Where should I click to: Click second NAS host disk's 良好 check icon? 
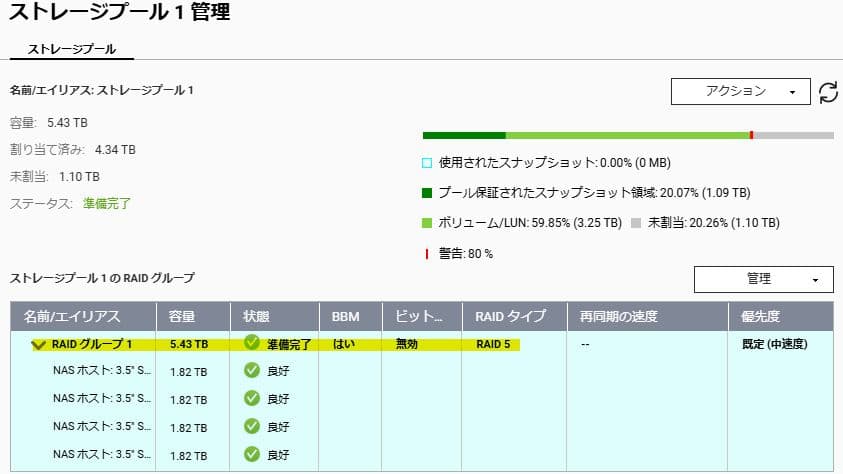point(251,398)
